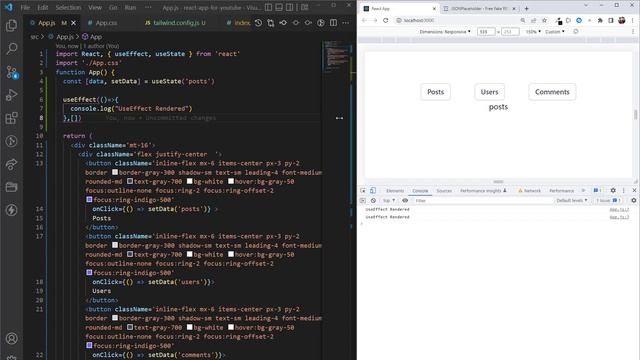Click the folder icon in VS Code activity bar
This screenshot has width=640, height=360.
click(11, 187)
